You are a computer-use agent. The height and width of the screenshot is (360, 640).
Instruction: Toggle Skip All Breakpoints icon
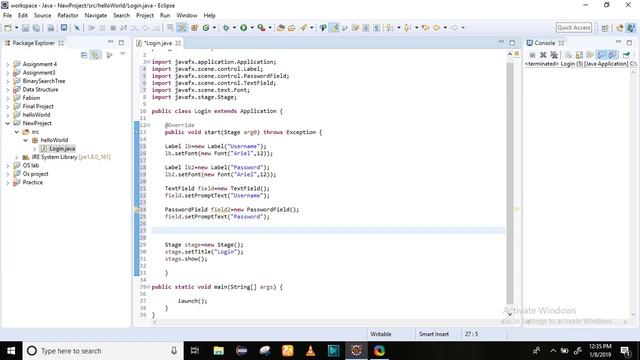point(77,28)
